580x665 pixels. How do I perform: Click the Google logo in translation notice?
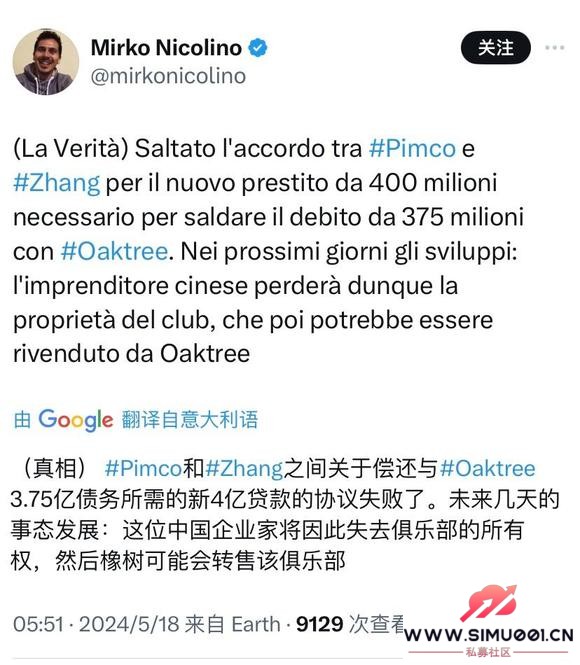tap(76, 420)
